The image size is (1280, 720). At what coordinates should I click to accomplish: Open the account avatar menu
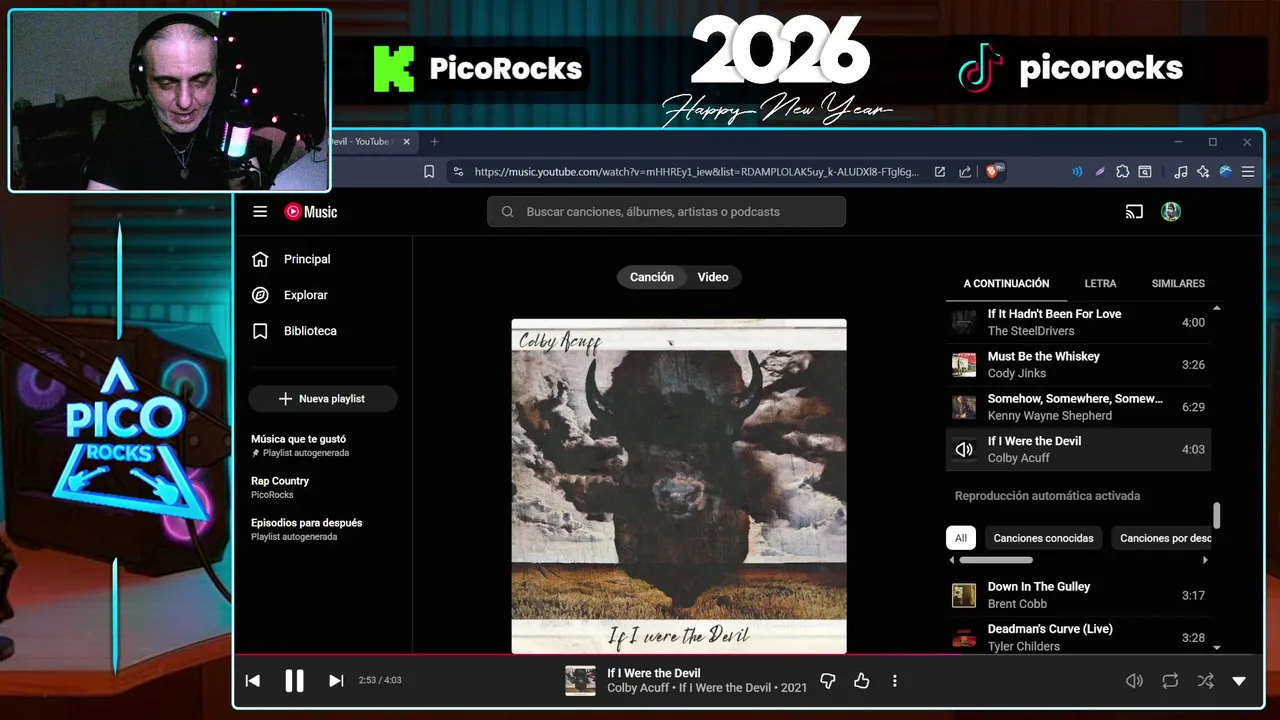coord(1171,212)
